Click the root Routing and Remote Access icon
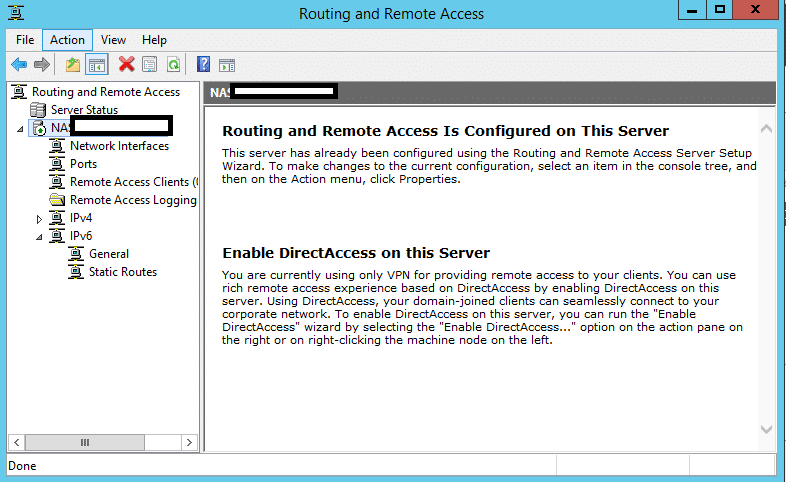 [19, 92]
